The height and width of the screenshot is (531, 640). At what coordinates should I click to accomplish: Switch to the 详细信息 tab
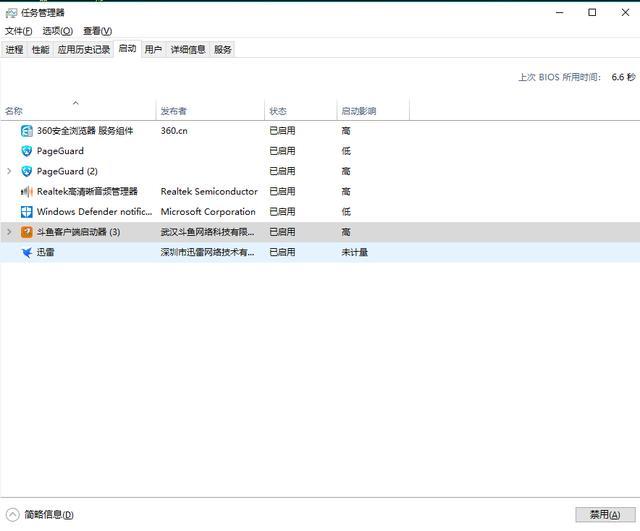188,50
